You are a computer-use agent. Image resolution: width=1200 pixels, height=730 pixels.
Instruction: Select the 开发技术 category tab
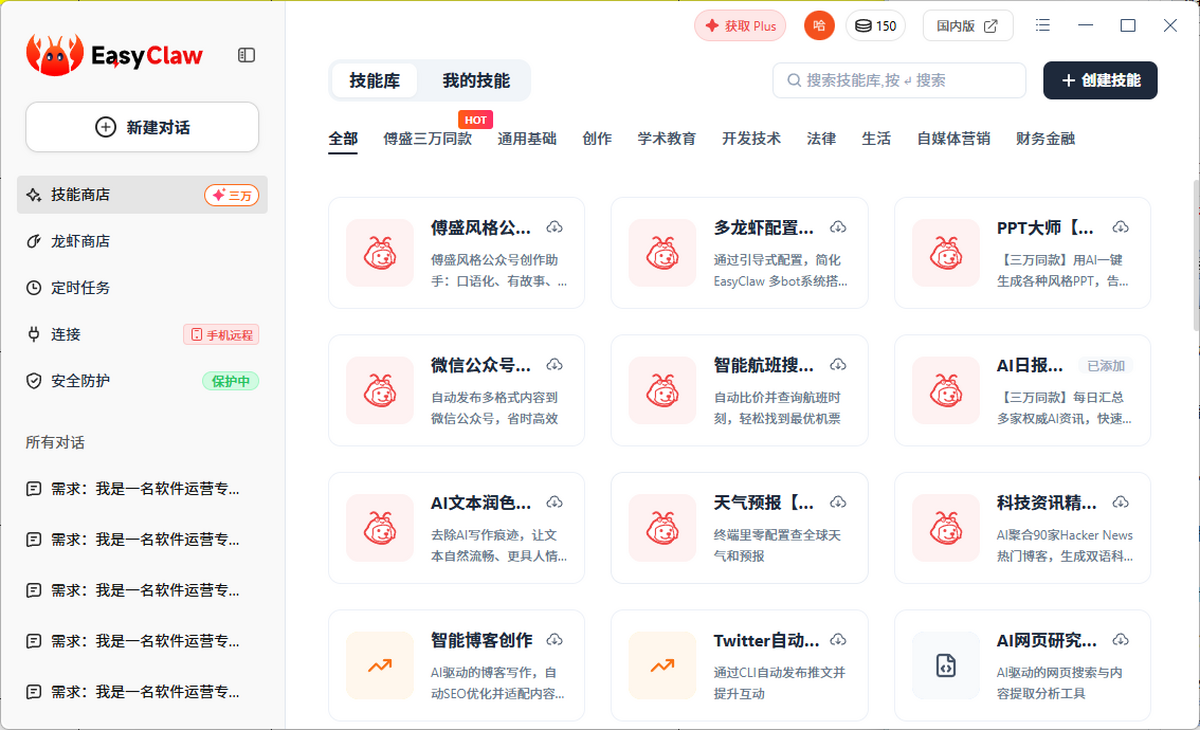tap(751, 139)
